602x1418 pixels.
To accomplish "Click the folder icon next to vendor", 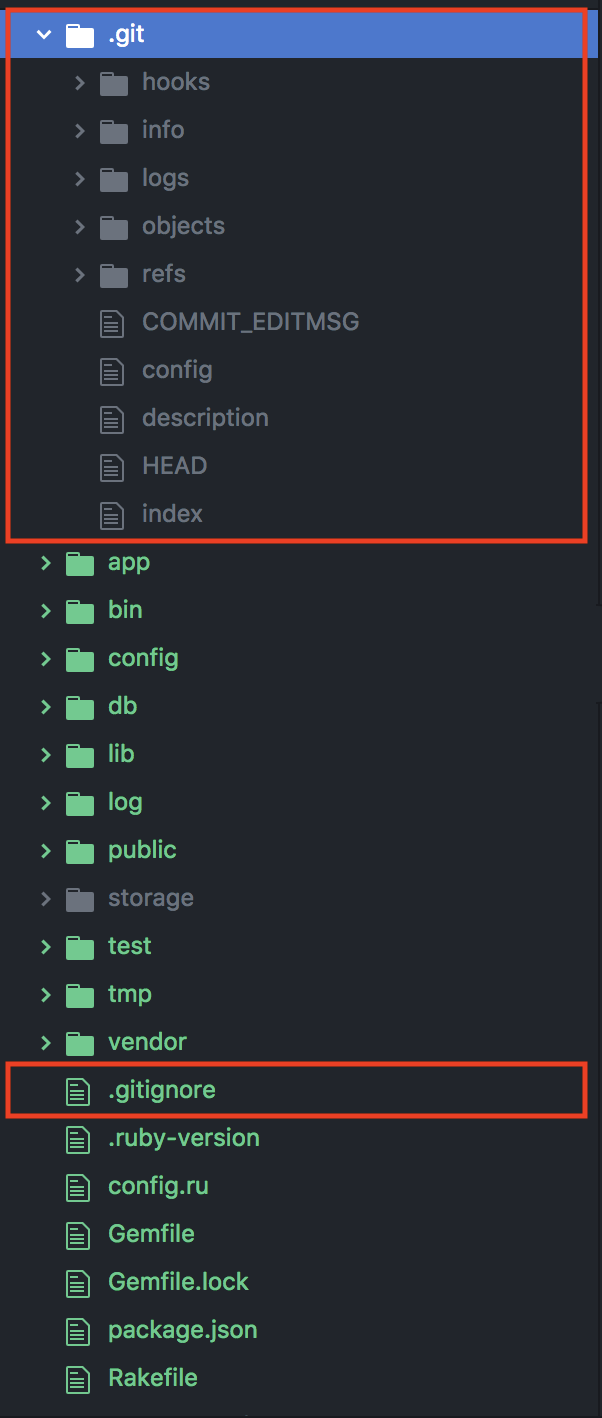I will (78, 1042).
